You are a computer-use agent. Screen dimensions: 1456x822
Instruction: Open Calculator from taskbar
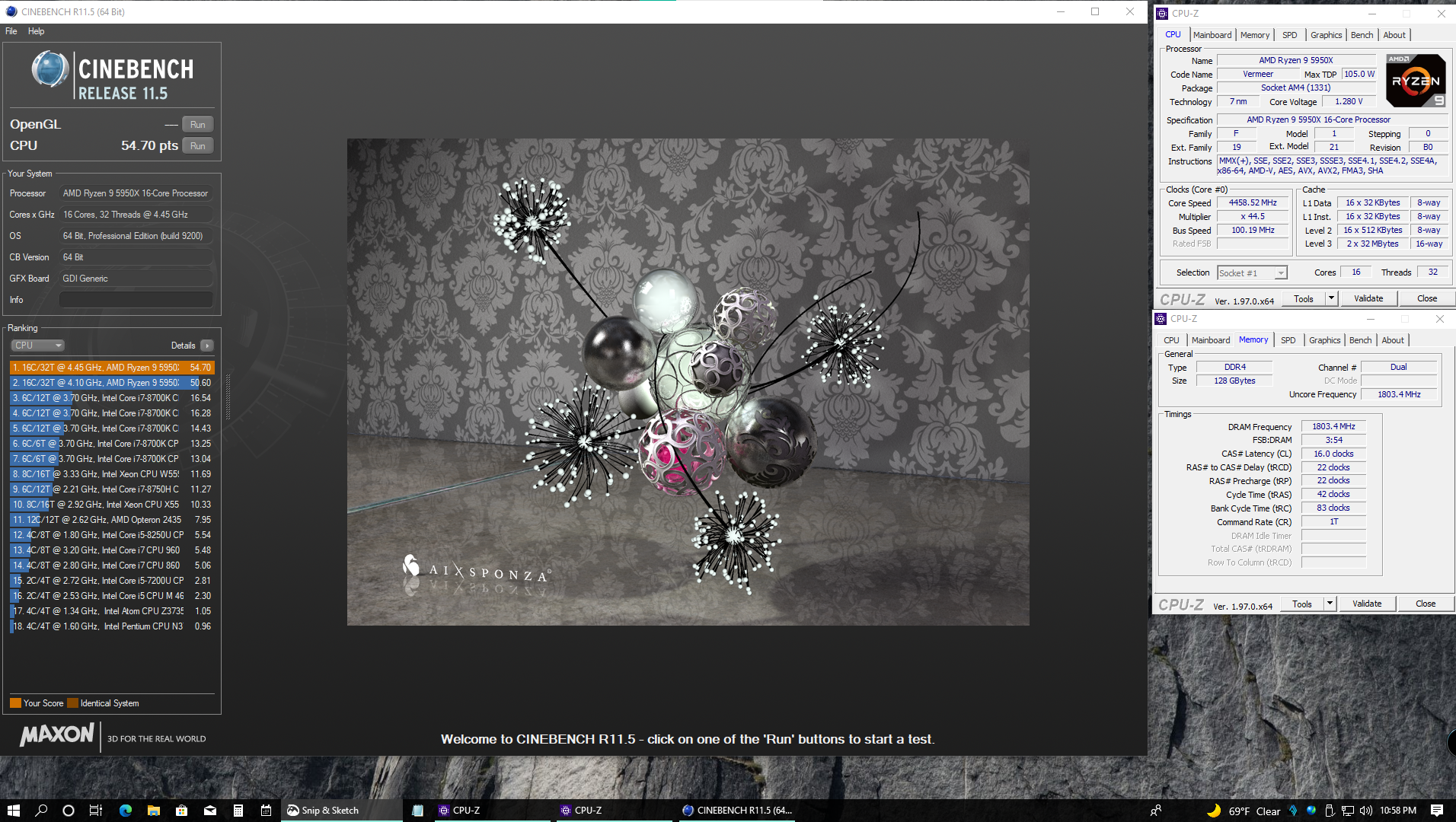click(x=238, y=811)
